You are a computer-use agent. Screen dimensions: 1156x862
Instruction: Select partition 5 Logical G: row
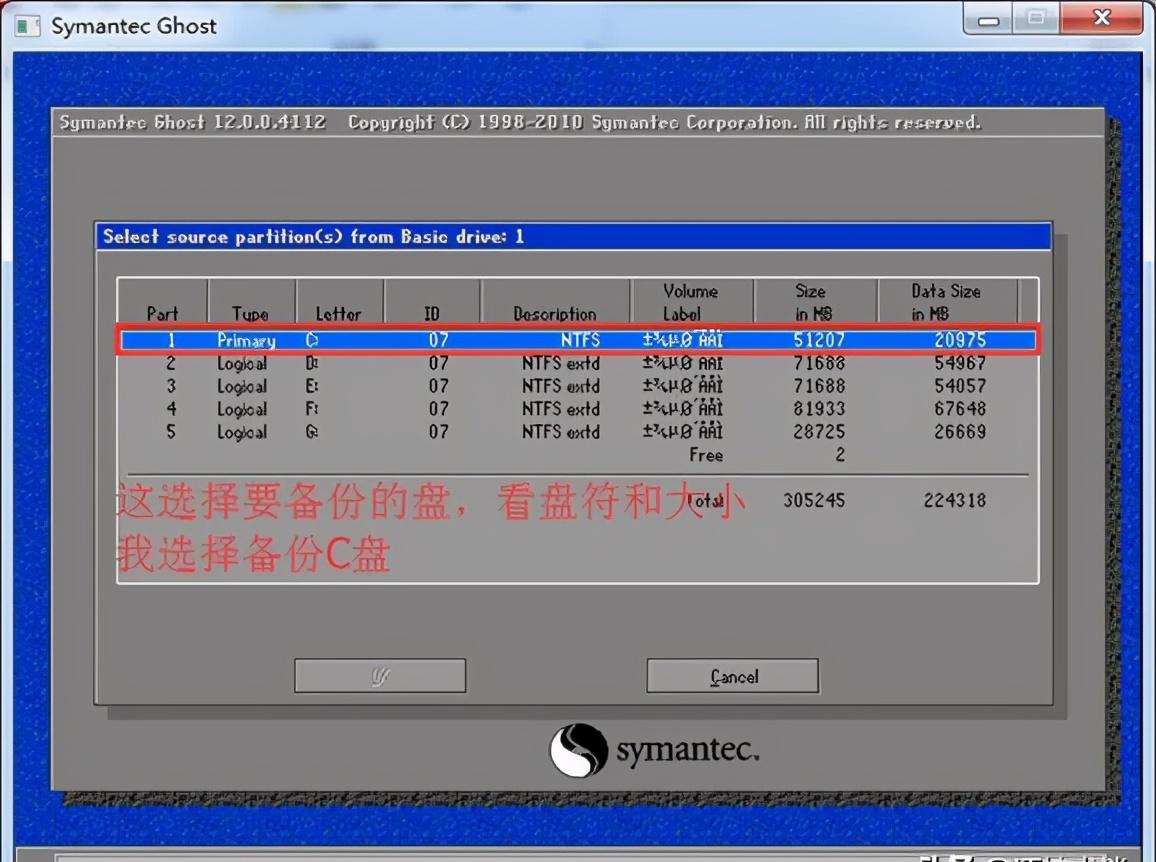(578, 431)
